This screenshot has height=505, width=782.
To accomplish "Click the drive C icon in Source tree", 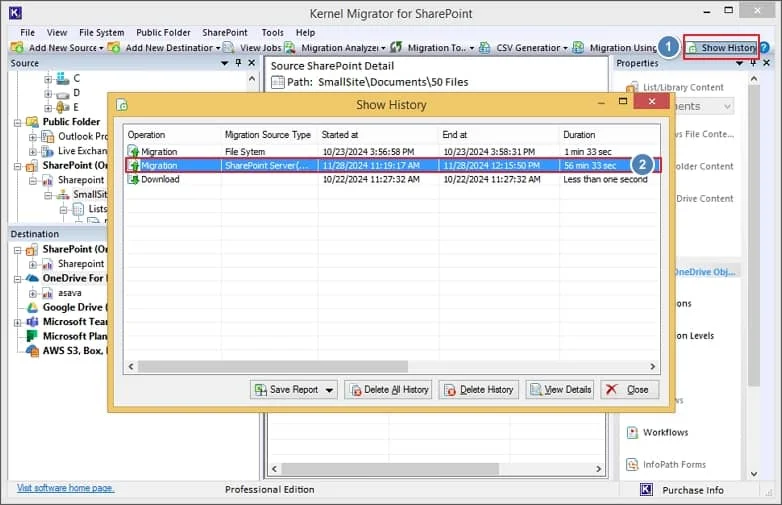I will (x=63, y=78).
